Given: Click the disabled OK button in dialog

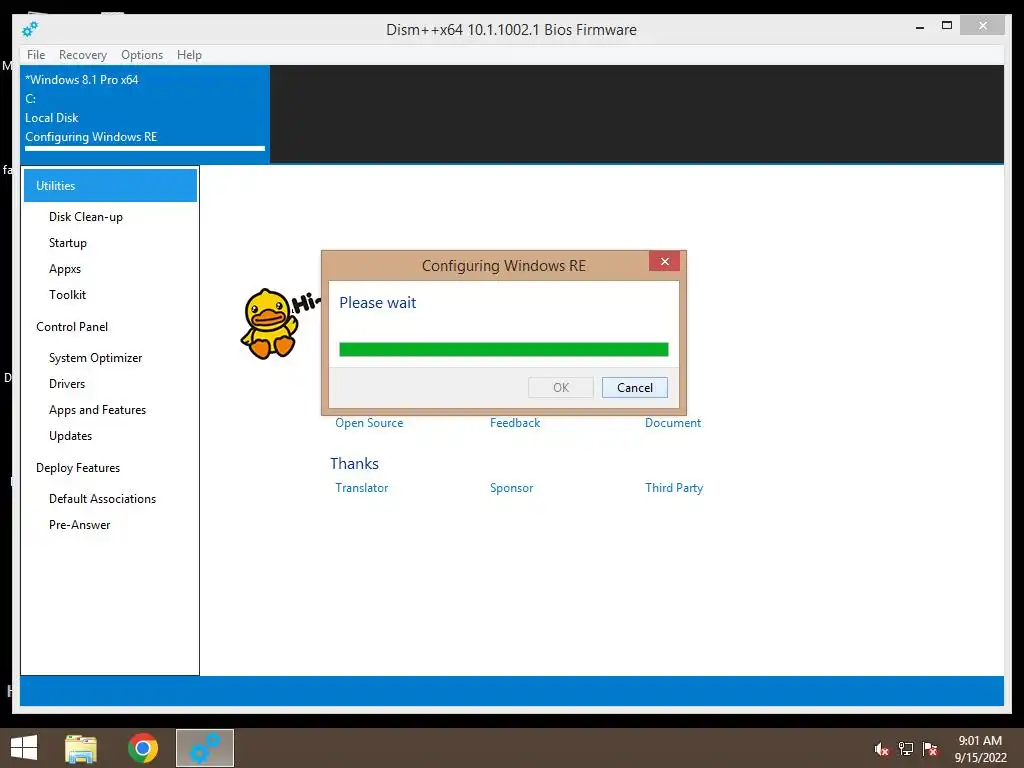Looking at the screenshot, I should coord(561,387).
